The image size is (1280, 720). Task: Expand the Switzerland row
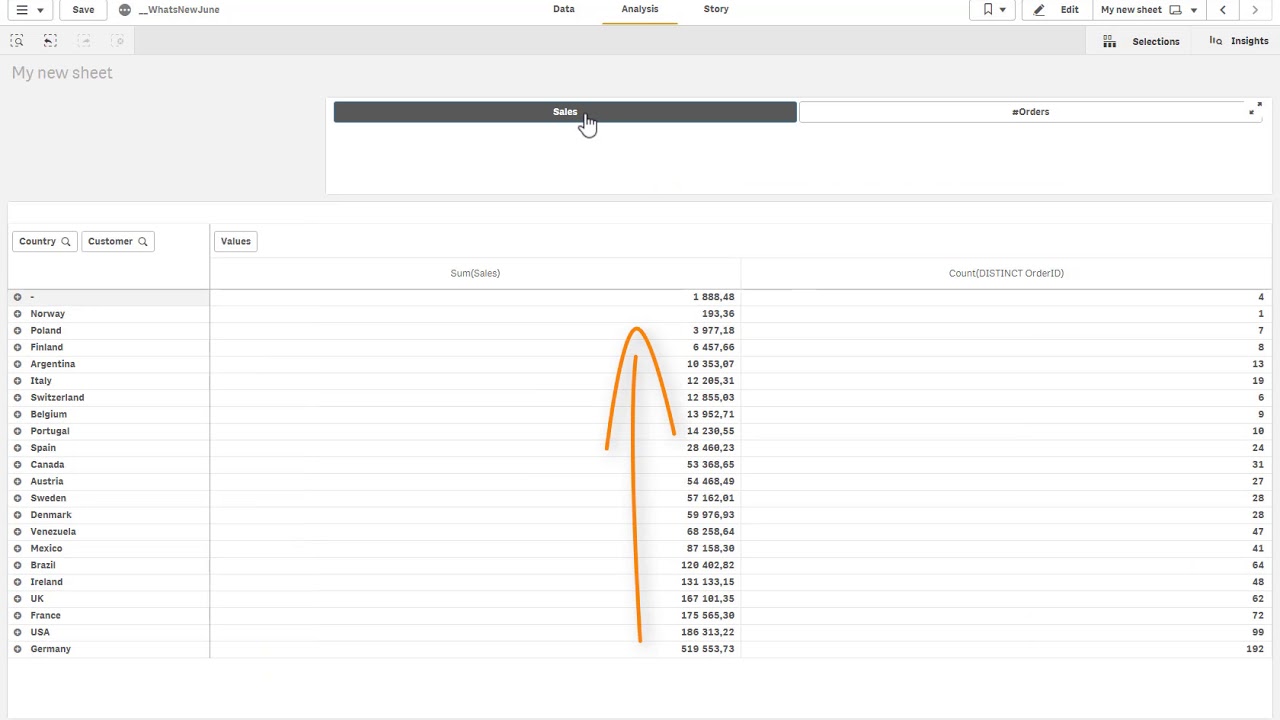pyautogui.click(x=17, y=397)
